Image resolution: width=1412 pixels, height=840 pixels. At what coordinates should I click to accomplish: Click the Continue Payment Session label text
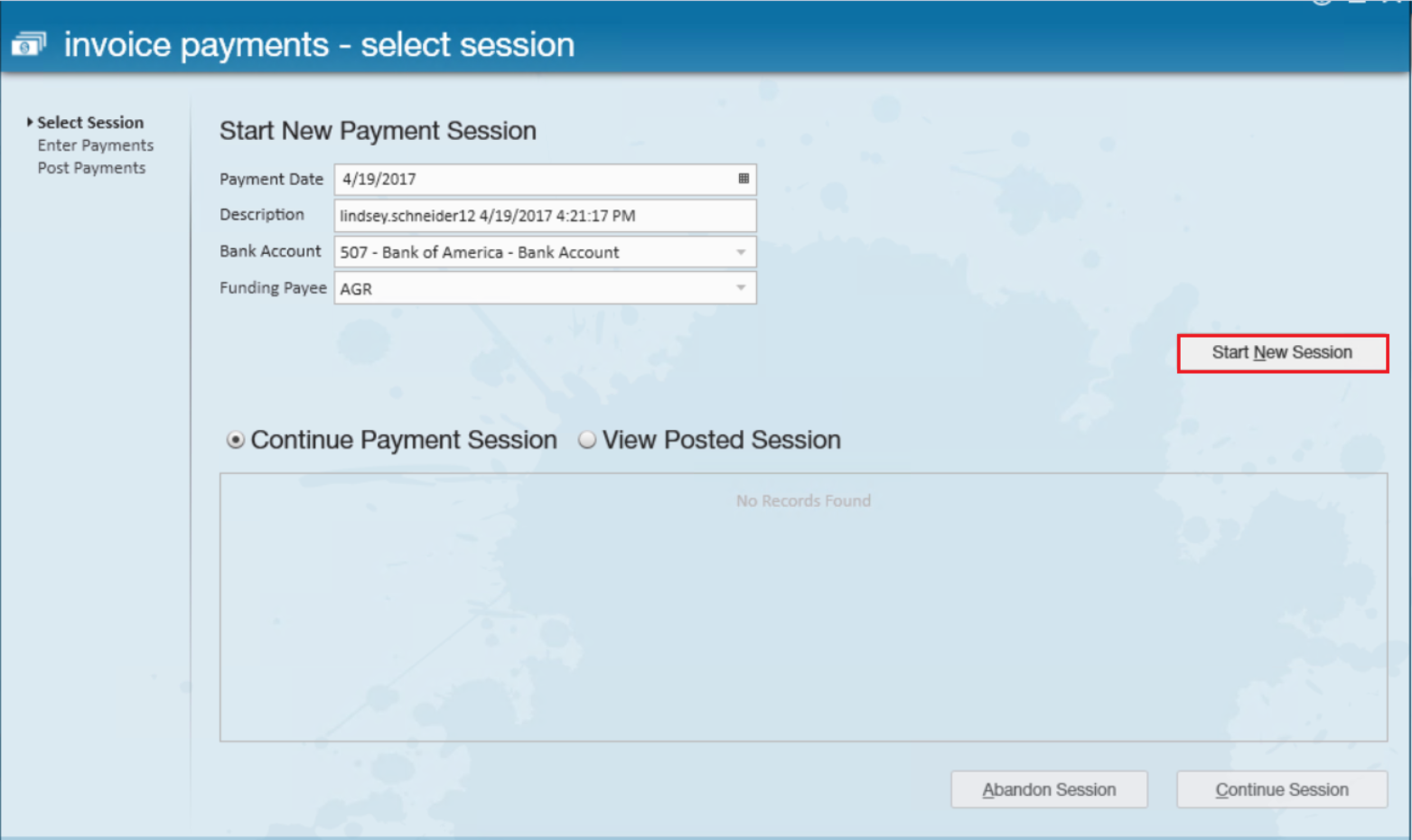pyautogui.click(x=404, y=440)
